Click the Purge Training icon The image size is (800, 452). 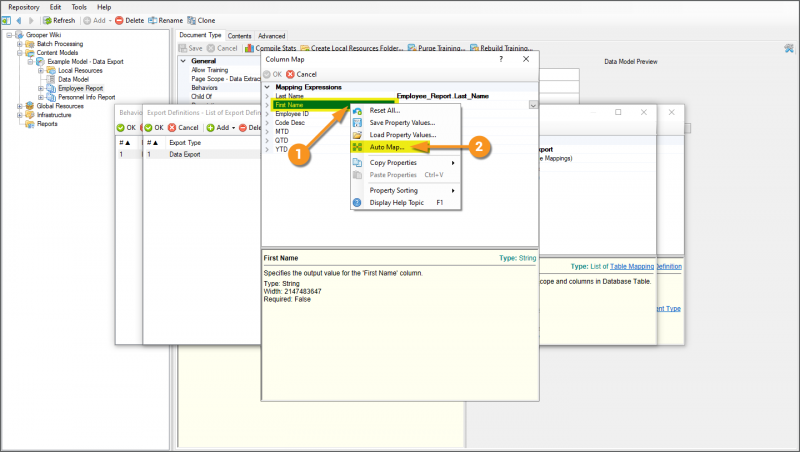pyautogui.click(x=412, y=48)
